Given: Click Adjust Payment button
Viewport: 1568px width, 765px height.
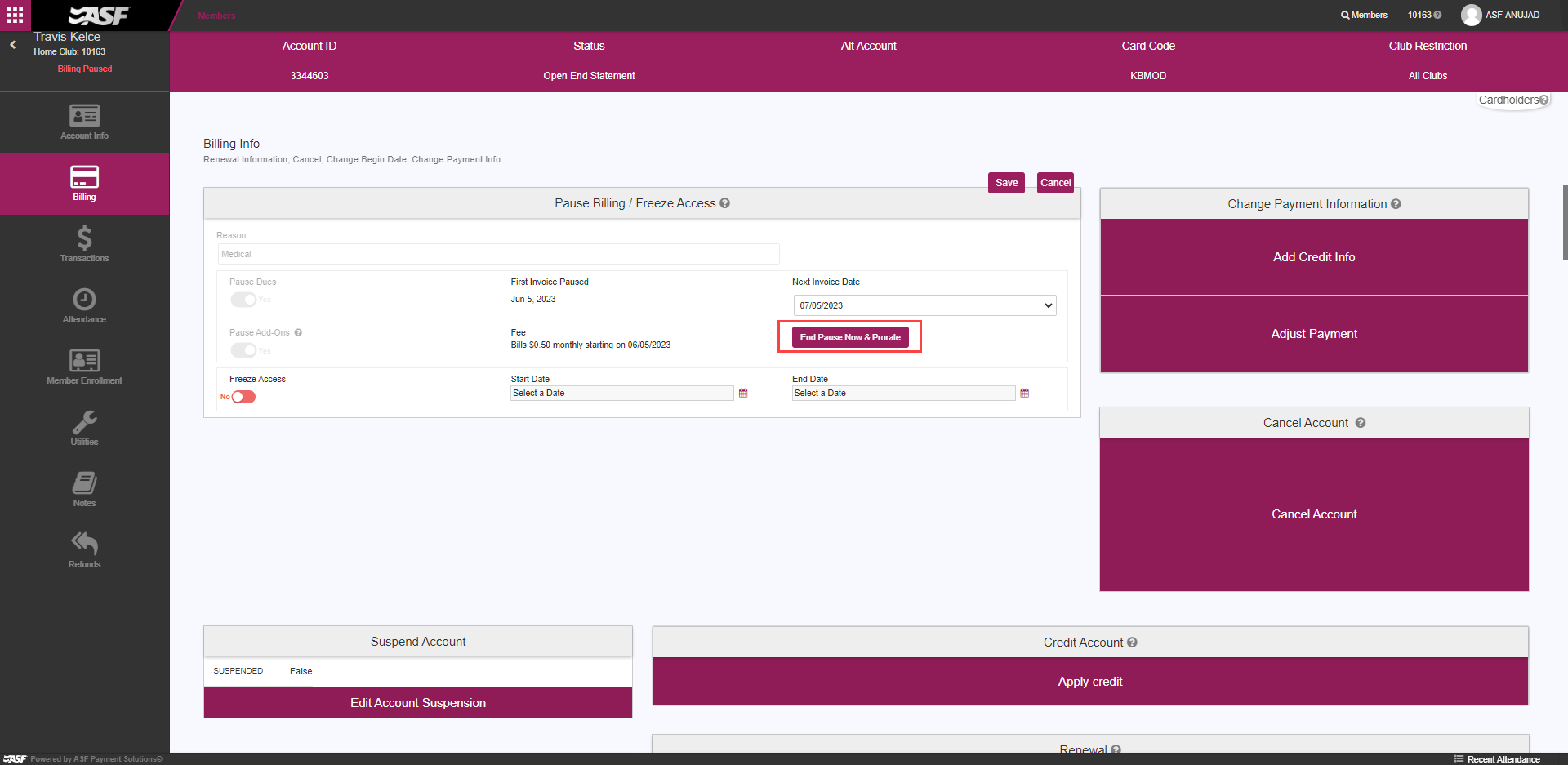Looking at the screenshot, I should pyautogui.click(x=1314, y=334).
